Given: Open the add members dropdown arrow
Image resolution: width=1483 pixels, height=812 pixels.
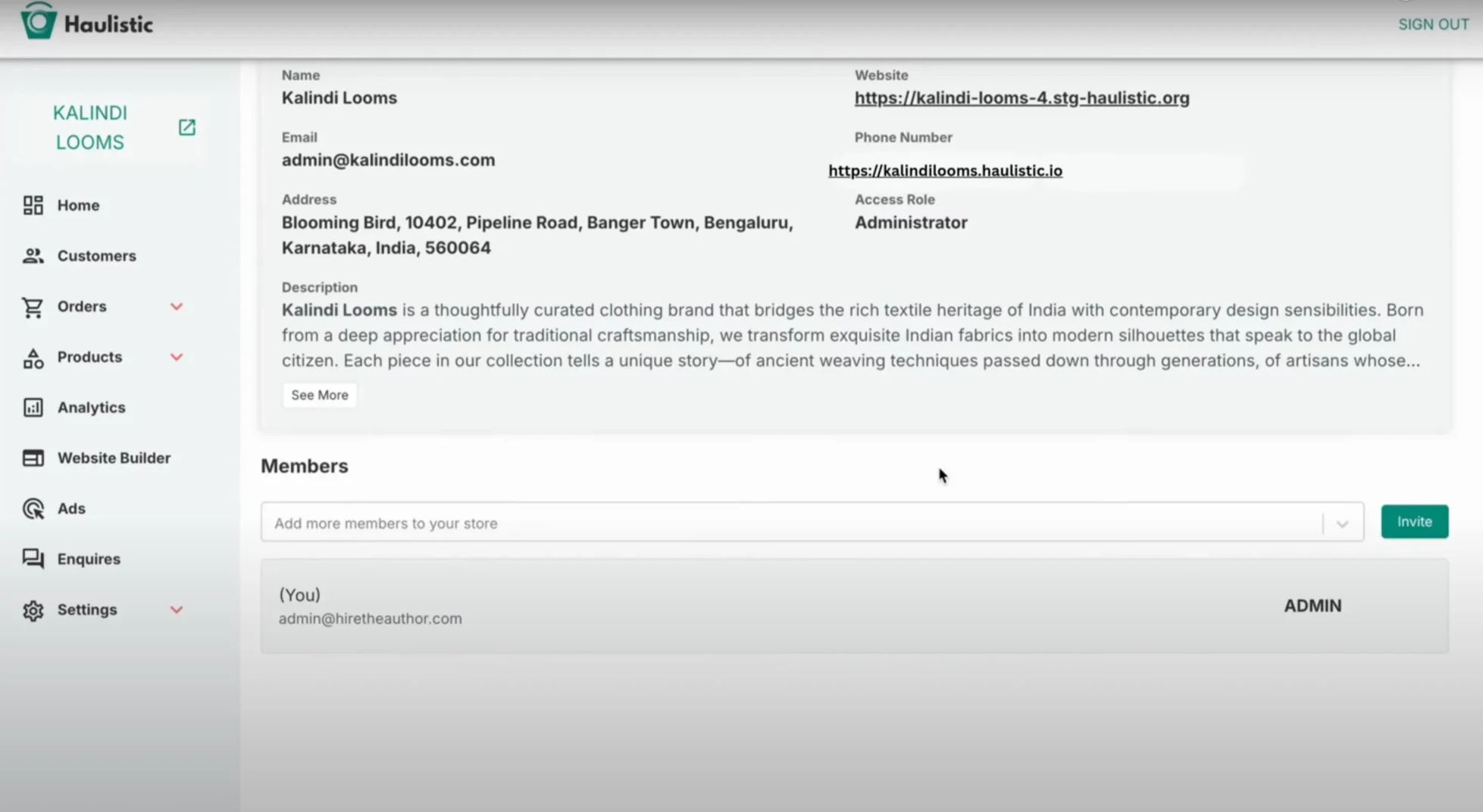Looking at the screenshot, I should click(1341, 523).
